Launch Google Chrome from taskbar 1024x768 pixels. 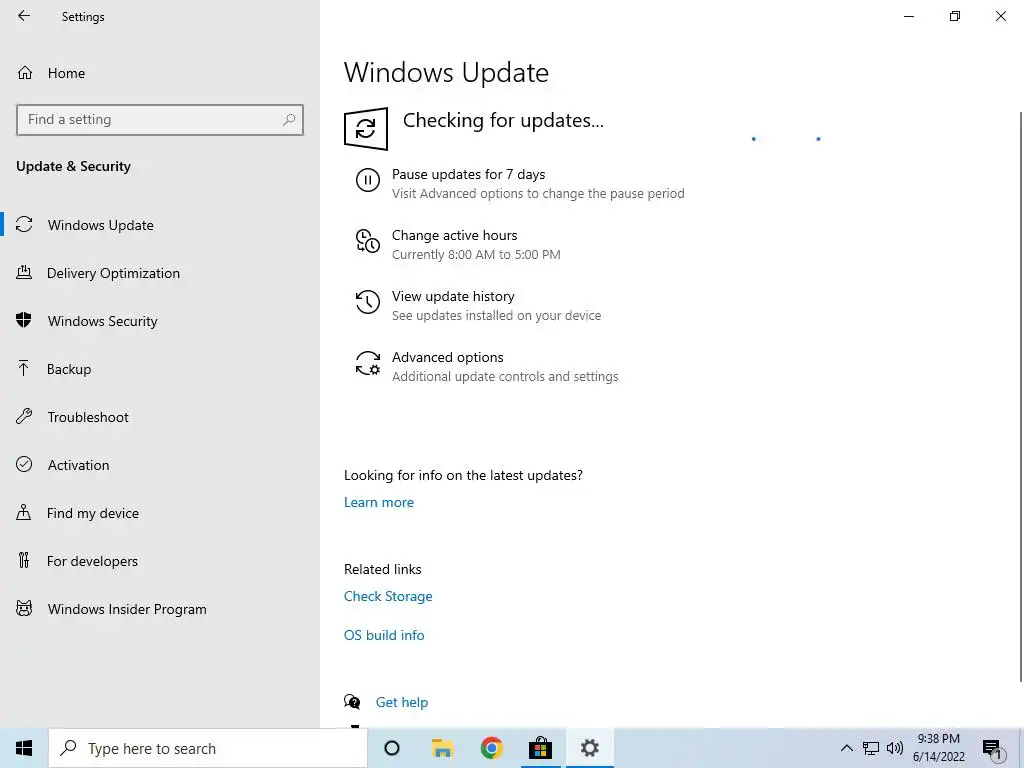(491, 748)
